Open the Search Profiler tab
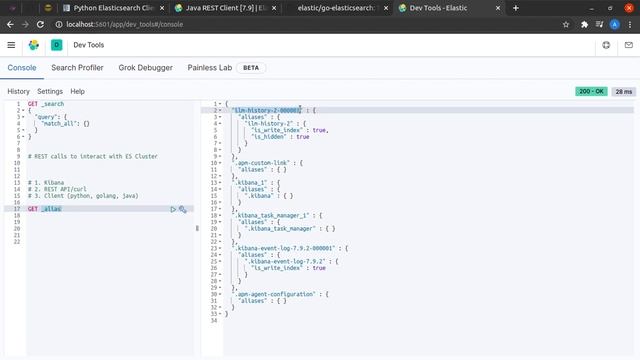 pos(77,68)
